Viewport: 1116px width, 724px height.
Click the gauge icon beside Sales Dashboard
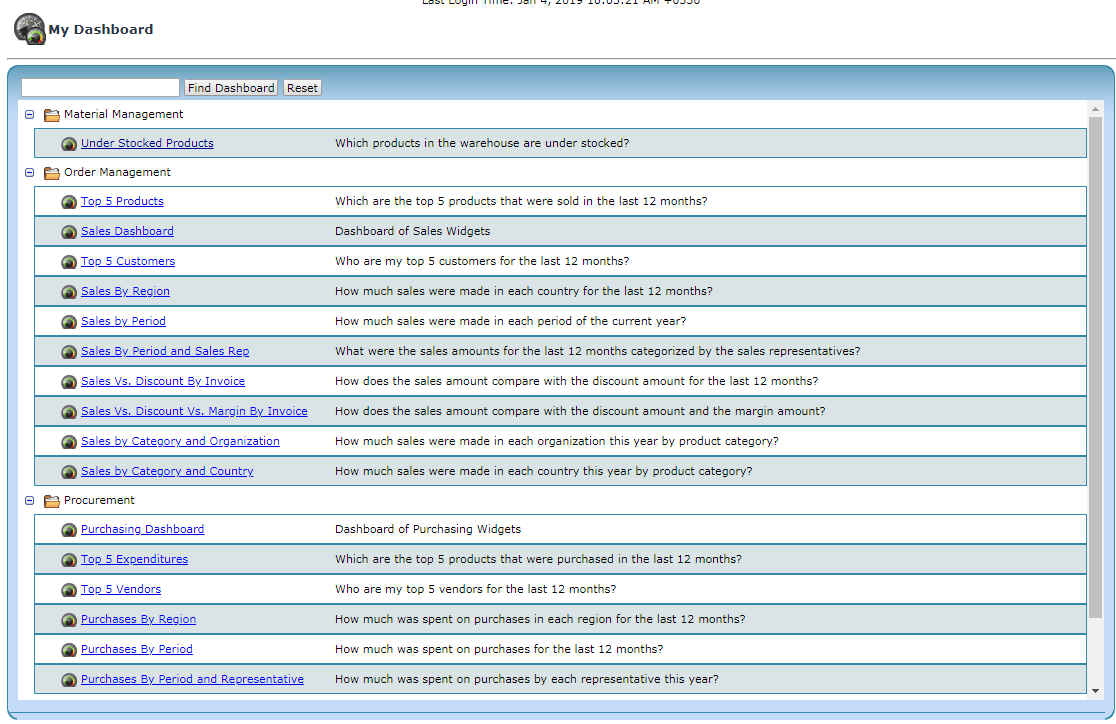(69, 232)
